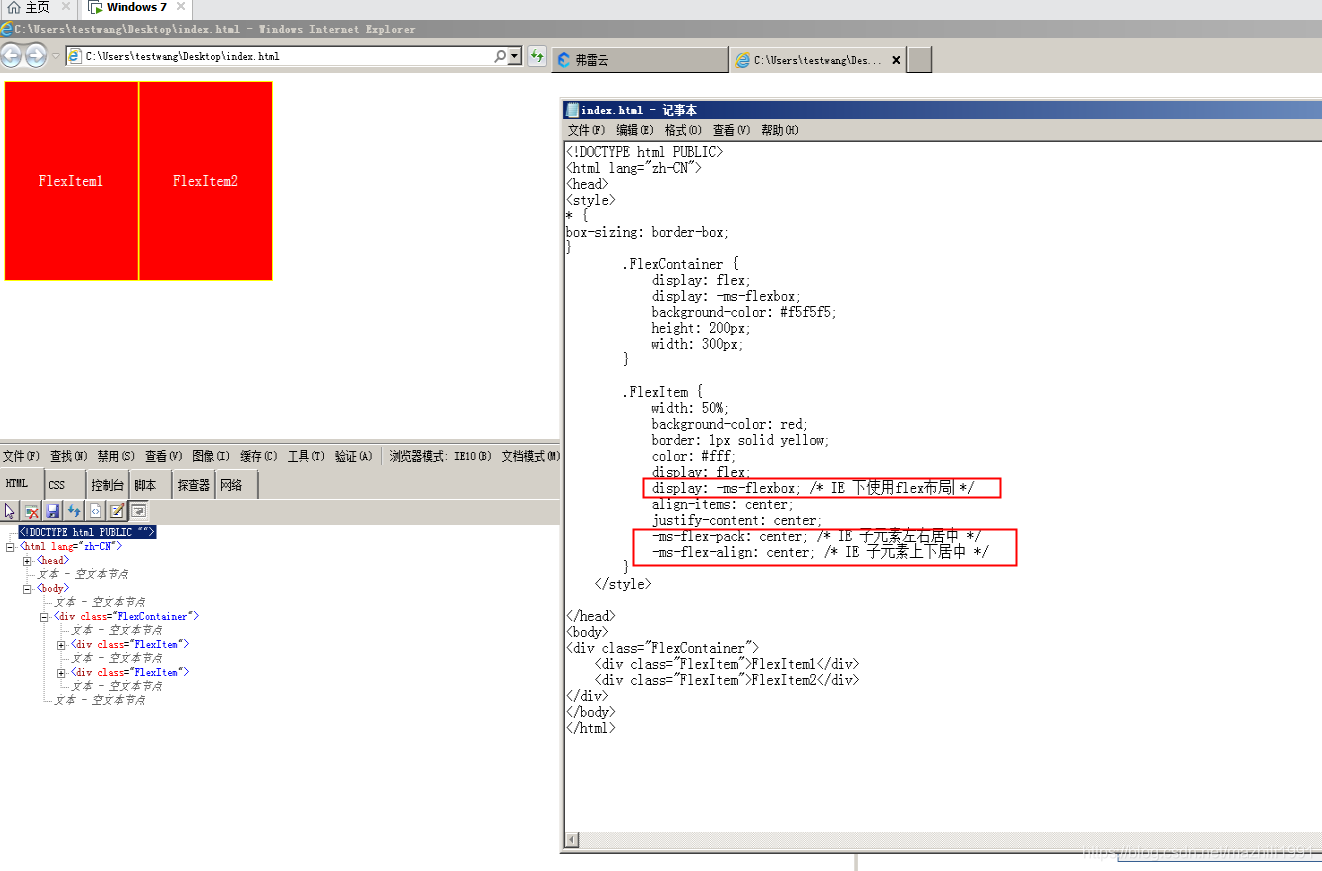This screenshot has height=871, width=1322.
Task: Close the 主页 tab
Action: (66, 7)
